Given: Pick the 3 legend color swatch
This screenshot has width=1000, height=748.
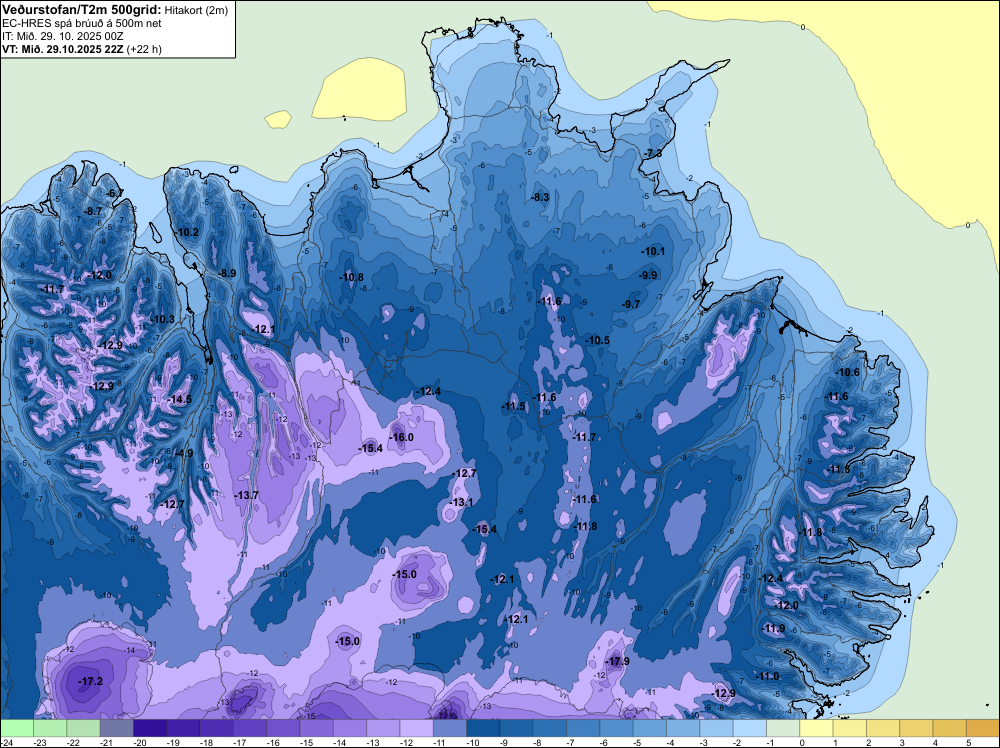Looking at the screenshot, I should point(916,728).
